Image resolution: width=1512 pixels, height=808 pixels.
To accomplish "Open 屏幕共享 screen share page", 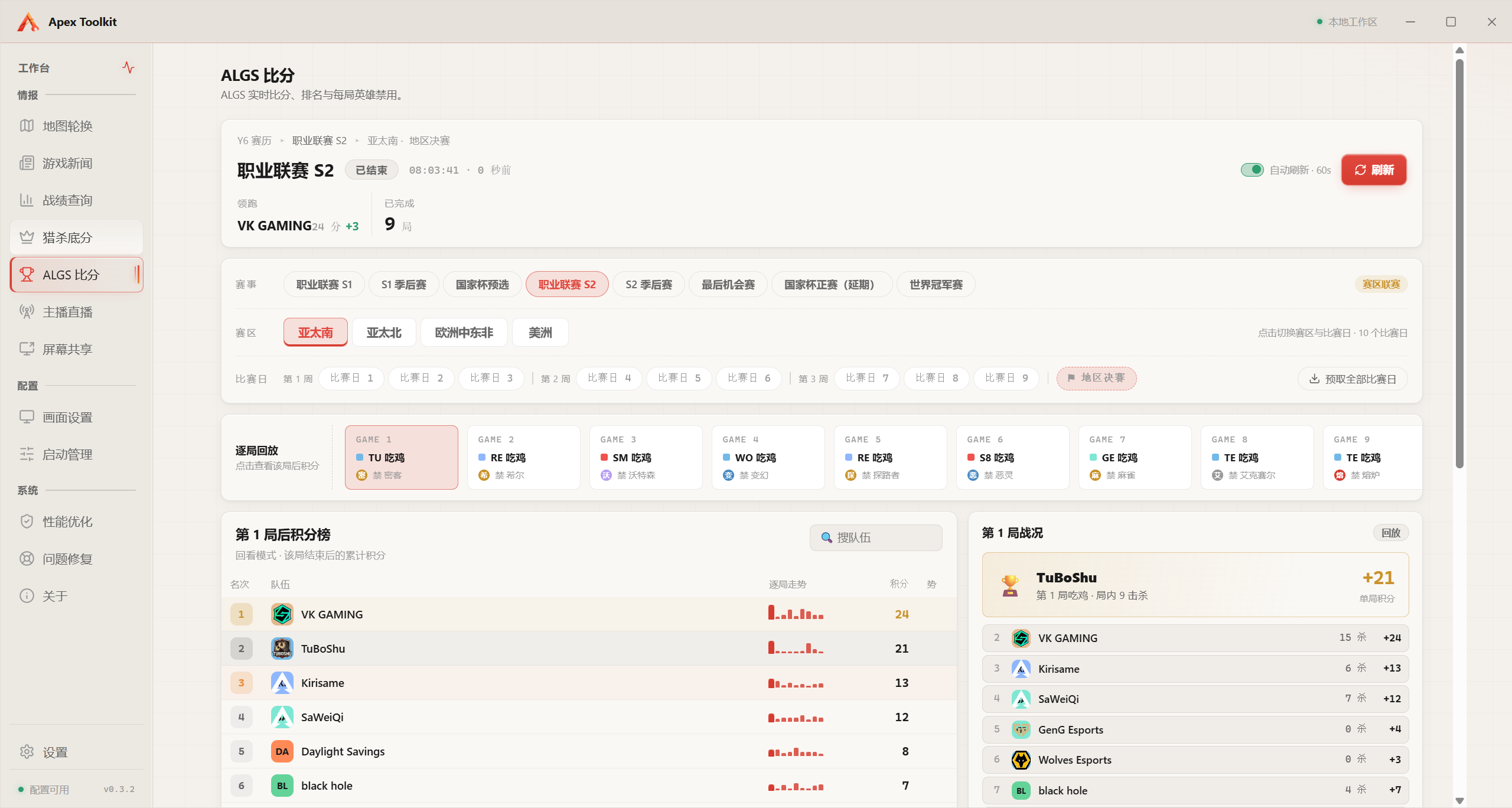I will [x=76, y=349].
